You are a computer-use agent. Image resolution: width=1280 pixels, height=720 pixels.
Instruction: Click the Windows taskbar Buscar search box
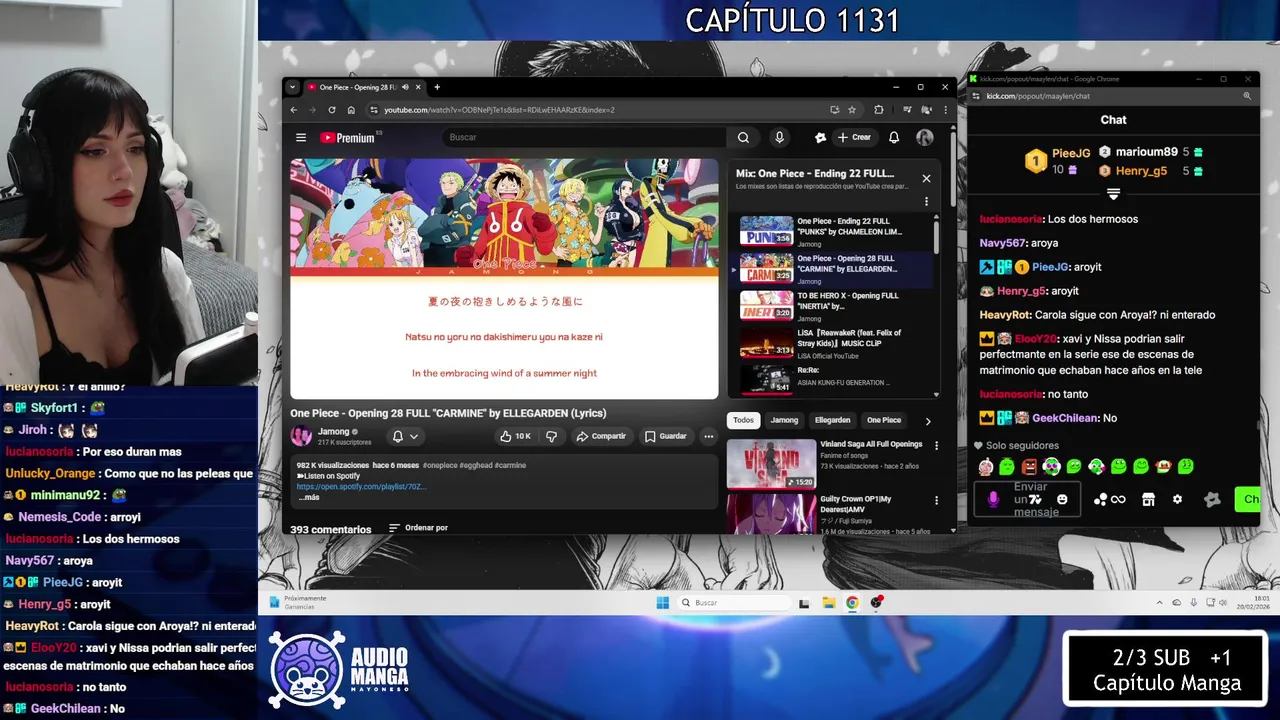coord(735,603)
